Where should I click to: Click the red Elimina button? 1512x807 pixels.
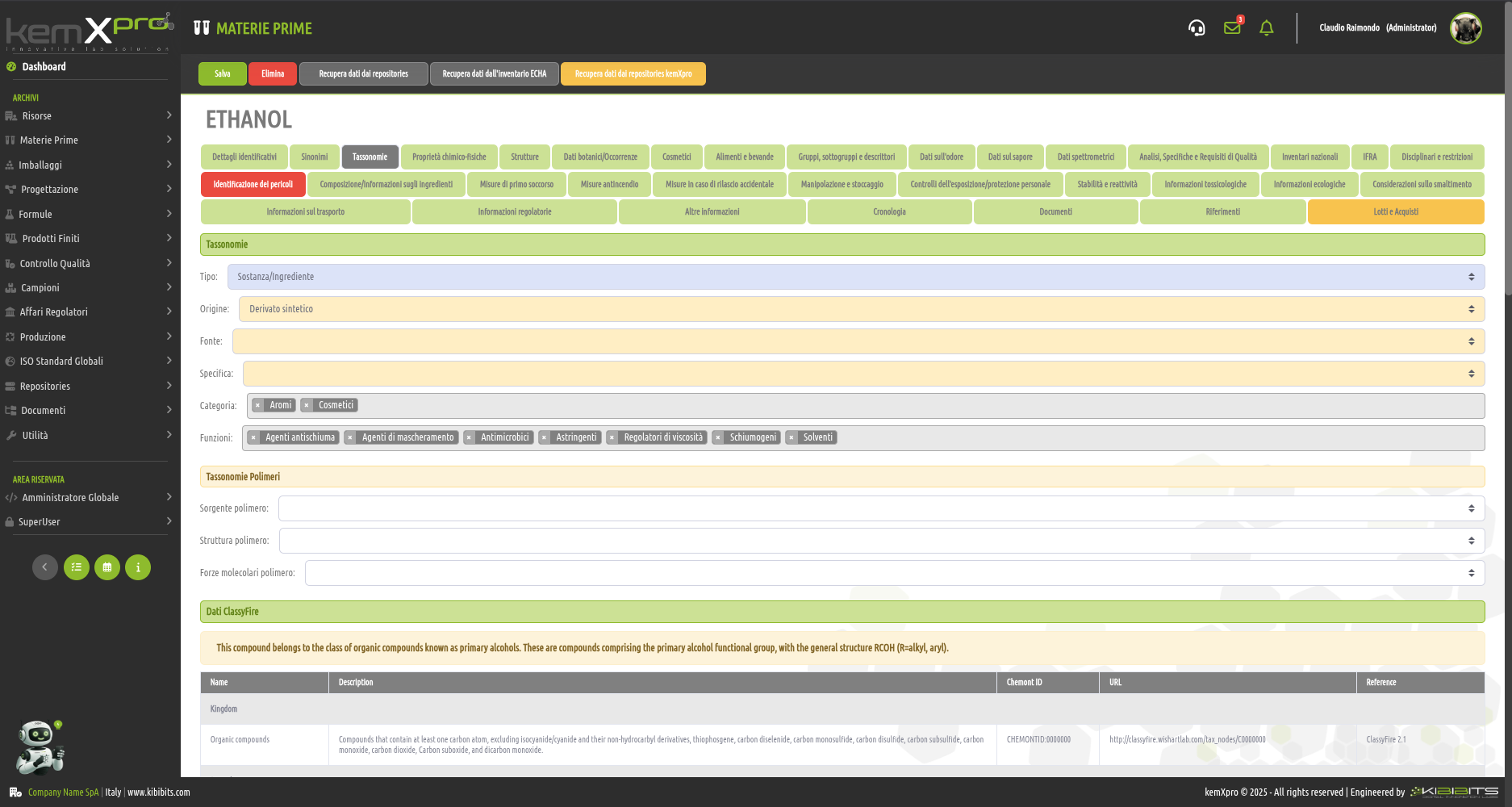point(273,73)
